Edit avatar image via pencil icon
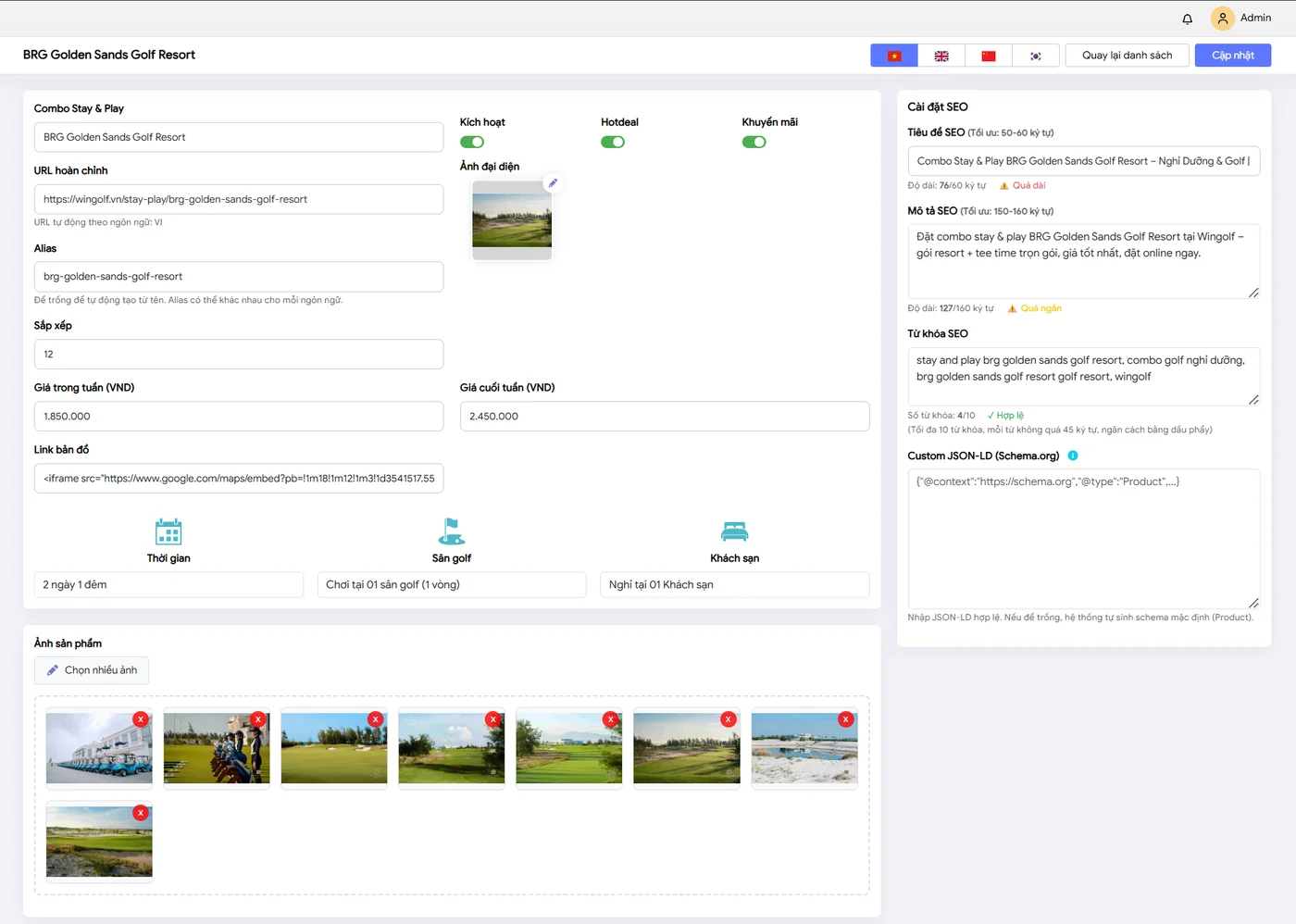The image size is (1296, 924). (553, 182)
